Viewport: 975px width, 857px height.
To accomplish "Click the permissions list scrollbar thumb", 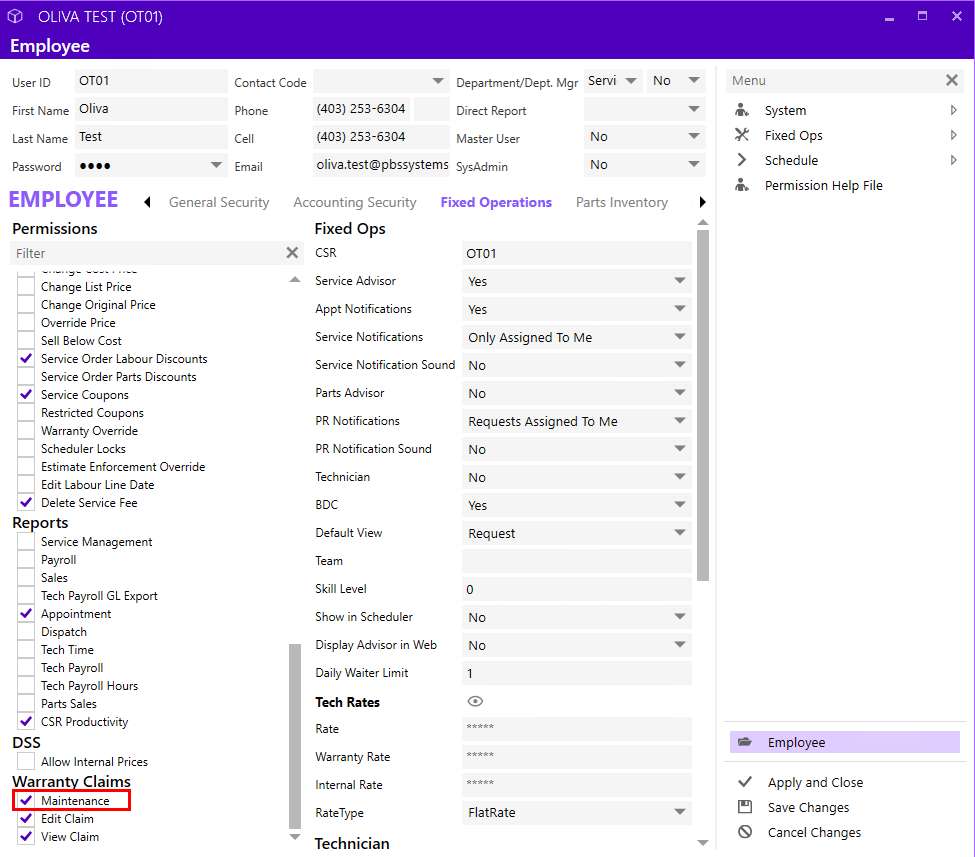I will (295, 736).
